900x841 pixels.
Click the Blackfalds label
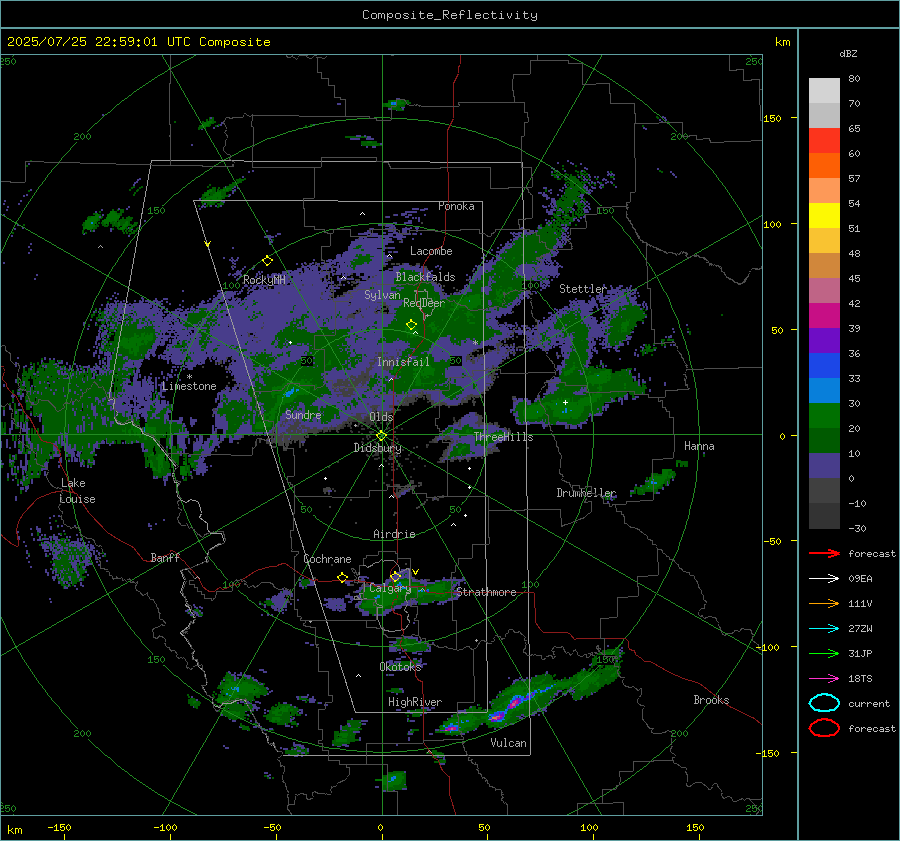pos(425,277)
